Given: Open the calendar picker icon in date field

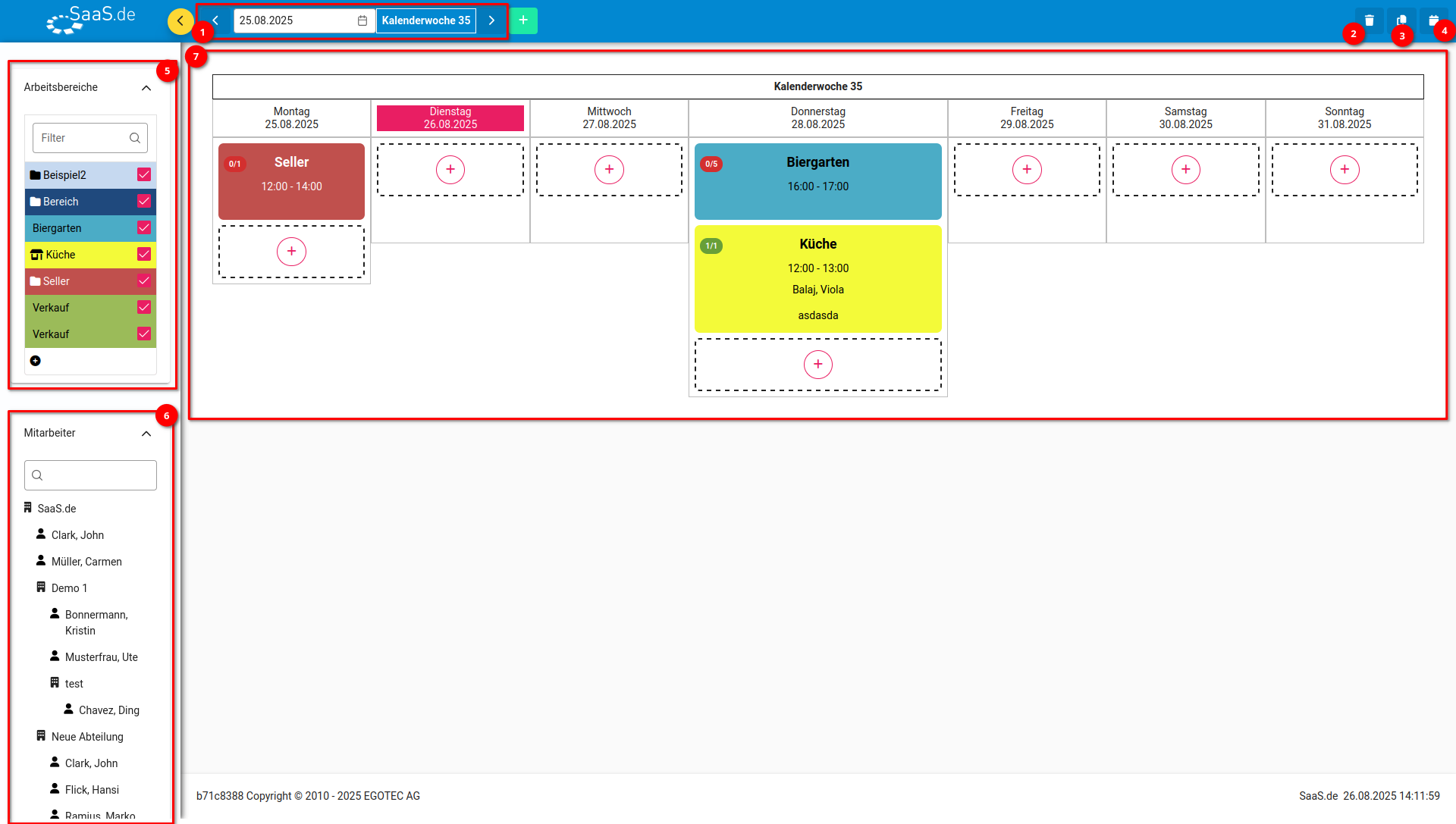Looking at the screenshot, I should (x=362, y=20).
